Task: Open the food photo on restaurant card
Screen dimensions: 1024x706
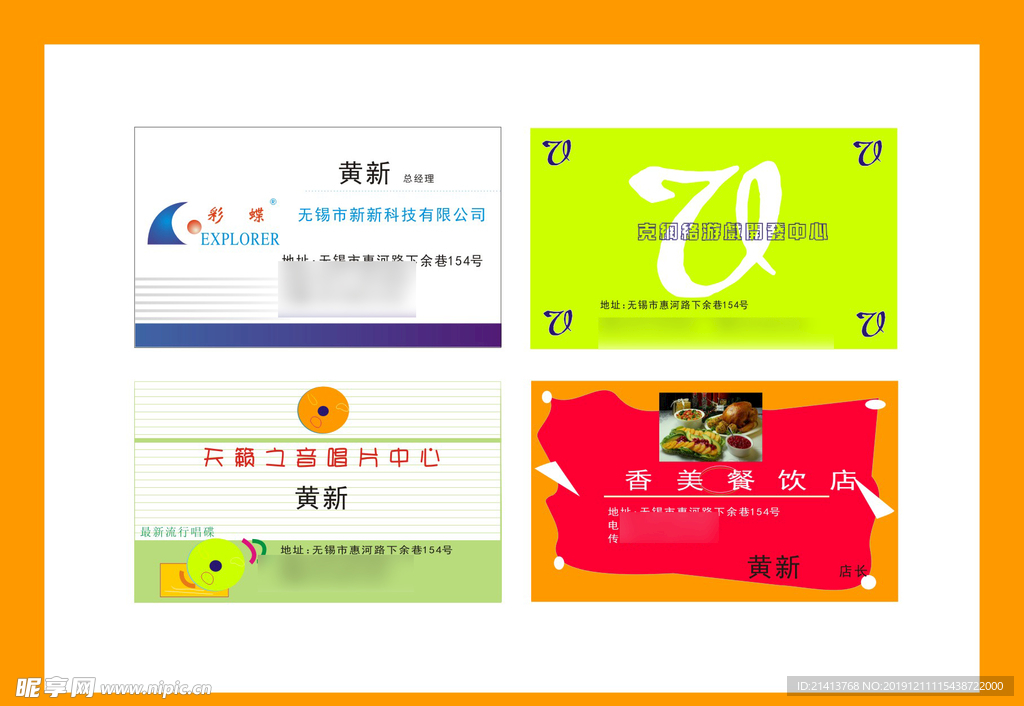Action: tap(710, 426)
